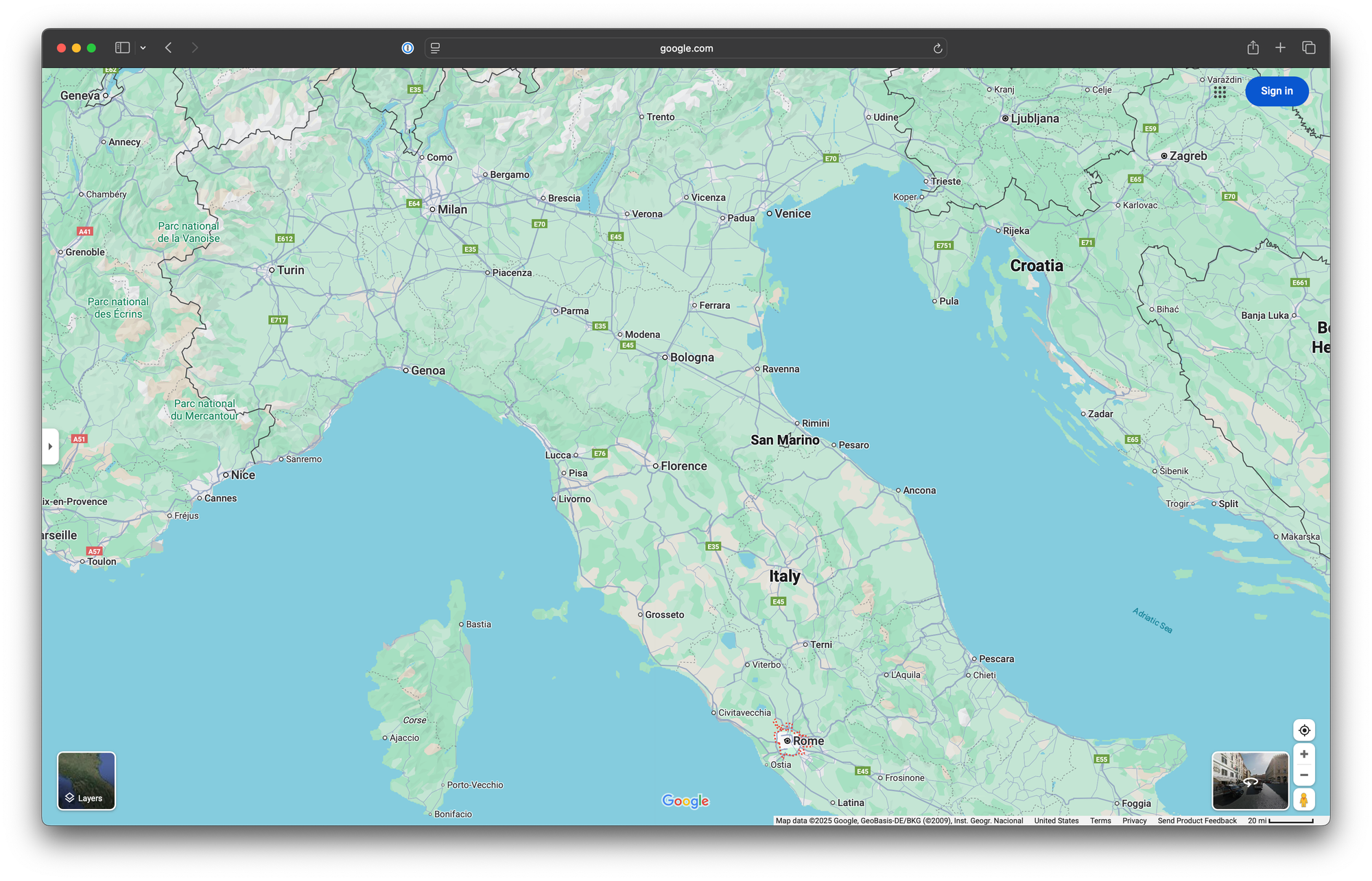Open the Share menu icon
1372x881 pixels.
tap(1253, 47)
